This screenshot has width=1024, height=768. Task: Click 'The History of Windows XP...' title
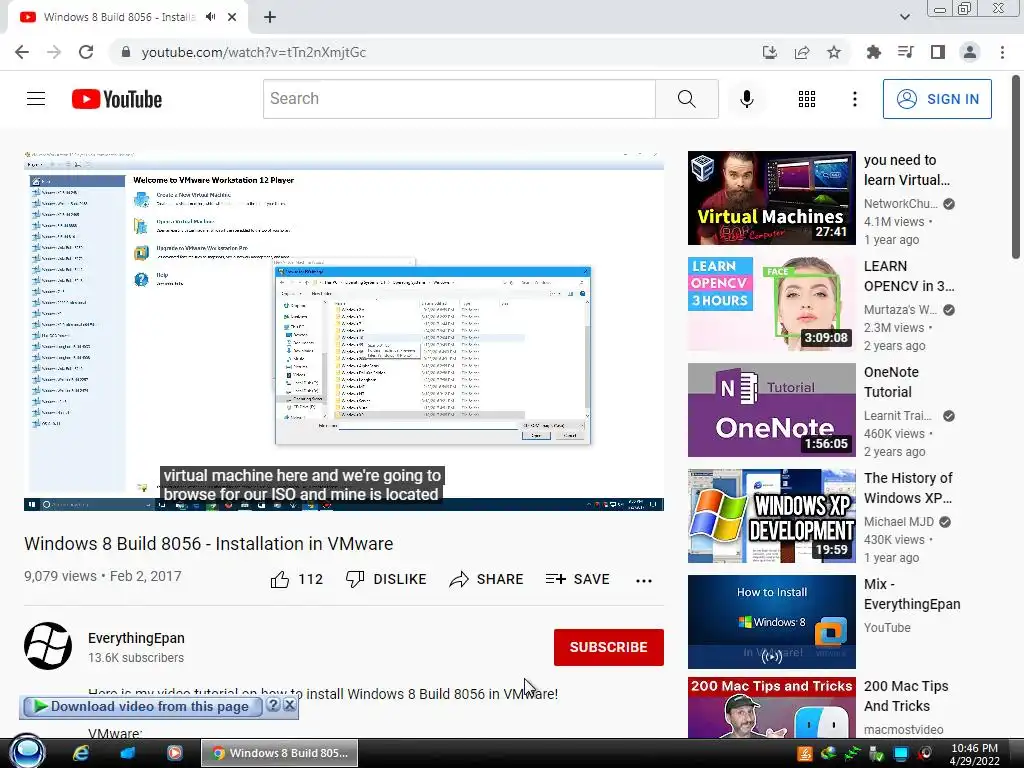point(908,488)
